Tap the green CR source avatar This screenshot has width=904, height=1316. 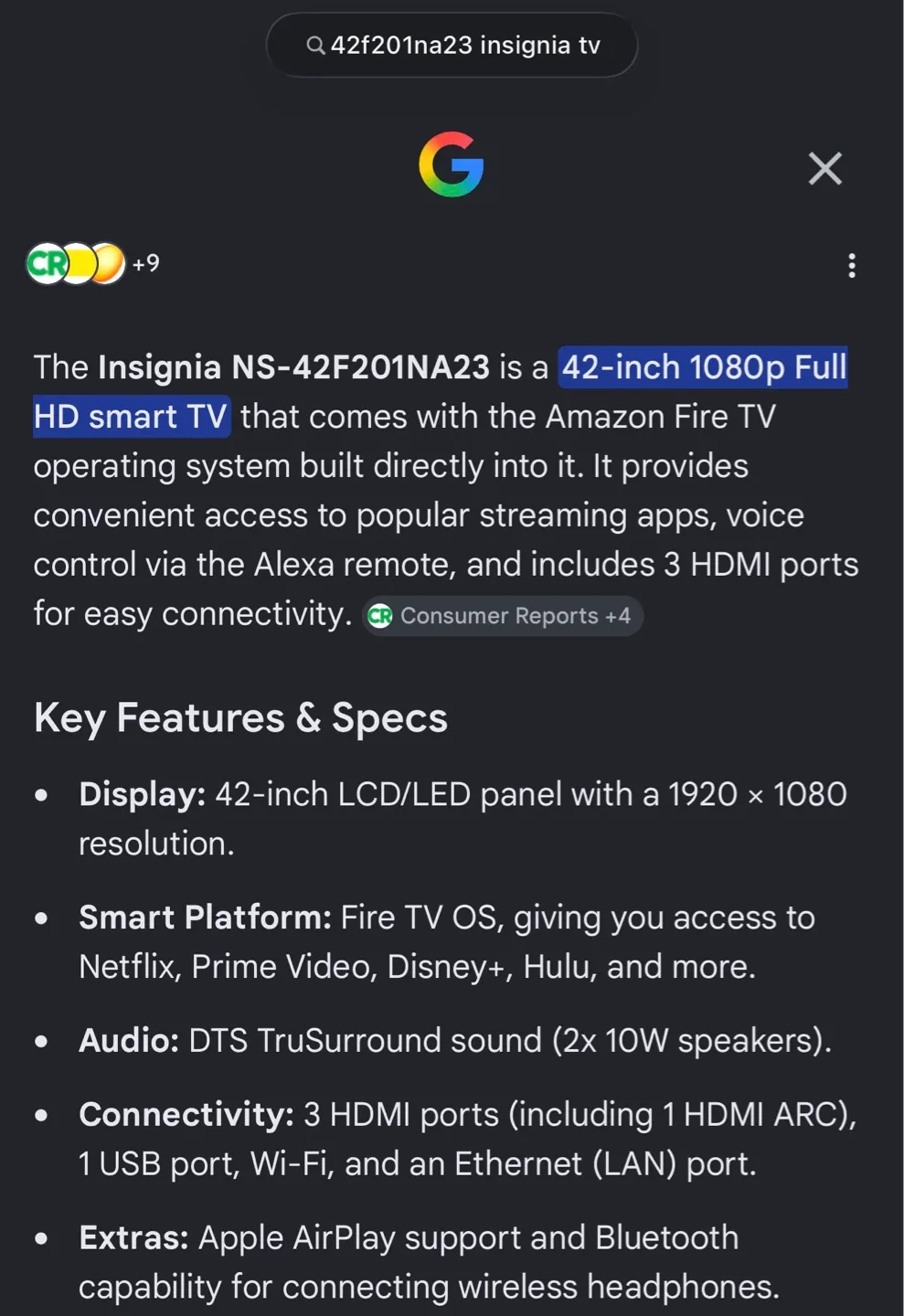tap(46, 264)
